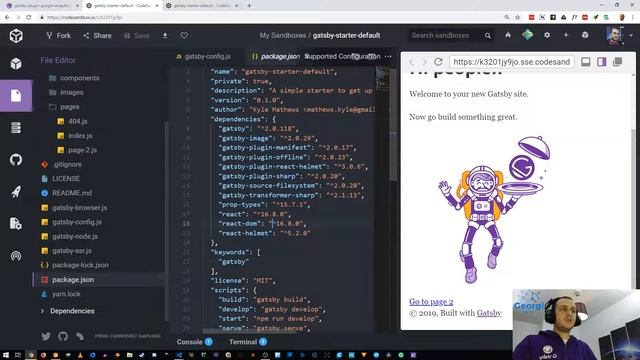Viewport: 640px width, 360px height.
Task: Open the gatsby-ssr.js file
Action: (66, 251)
